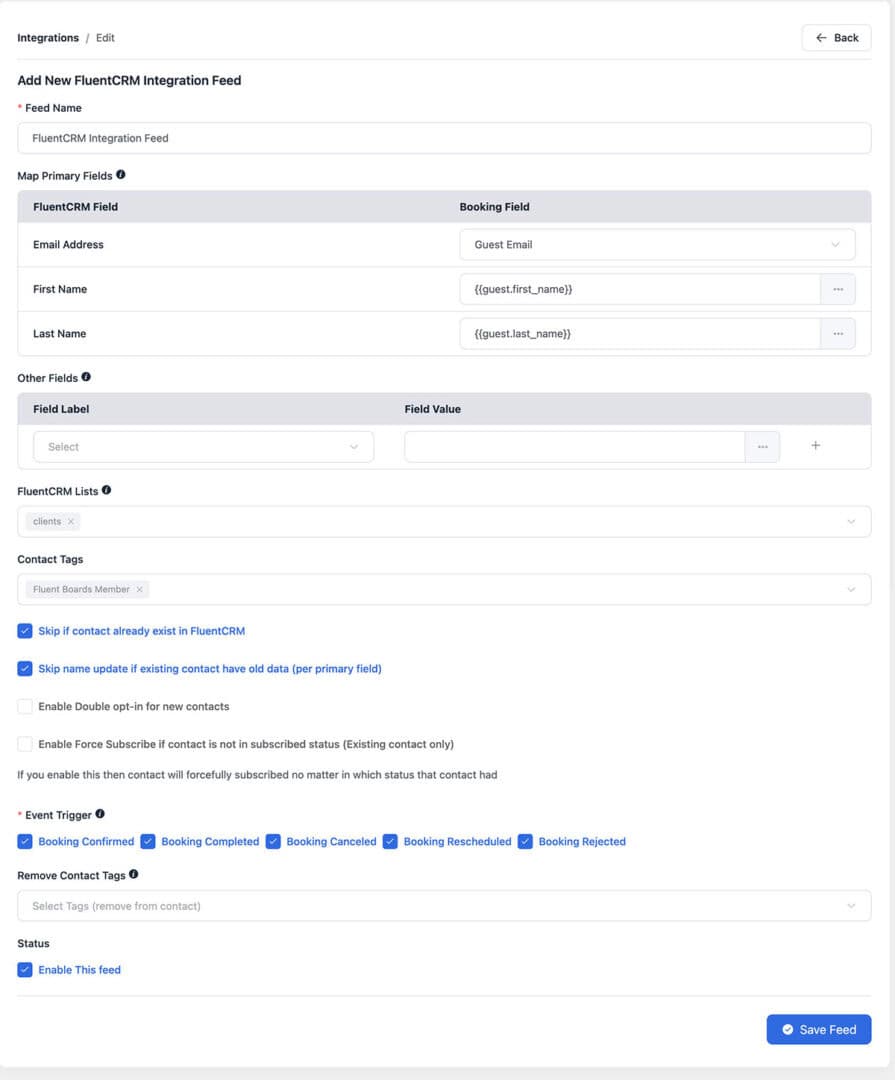
Task: Toggle Skip if contact already exist checkbox
Action: tap(25, 631)
